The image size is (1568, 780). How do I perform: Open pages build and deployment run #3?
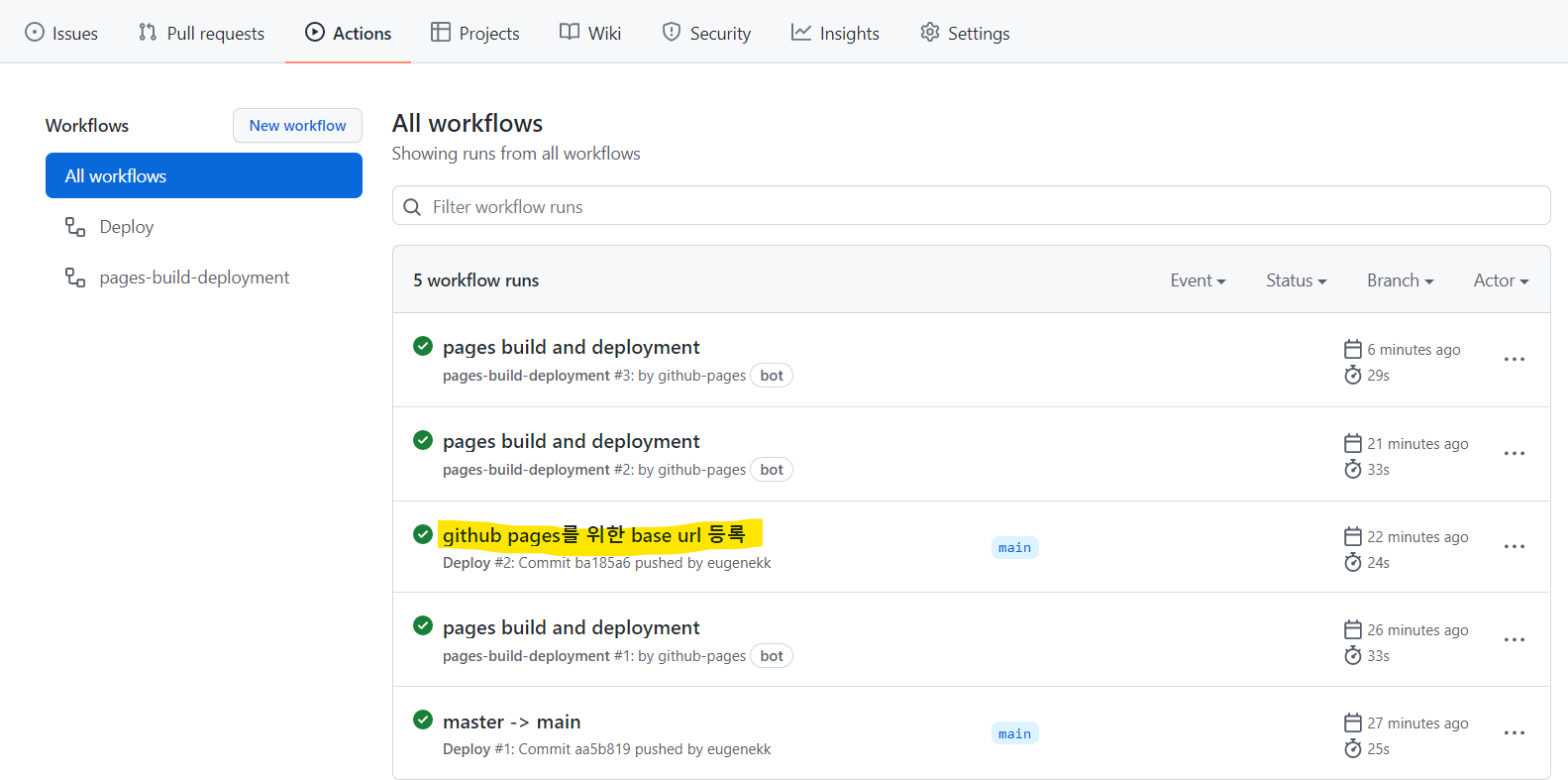point(571,347)
